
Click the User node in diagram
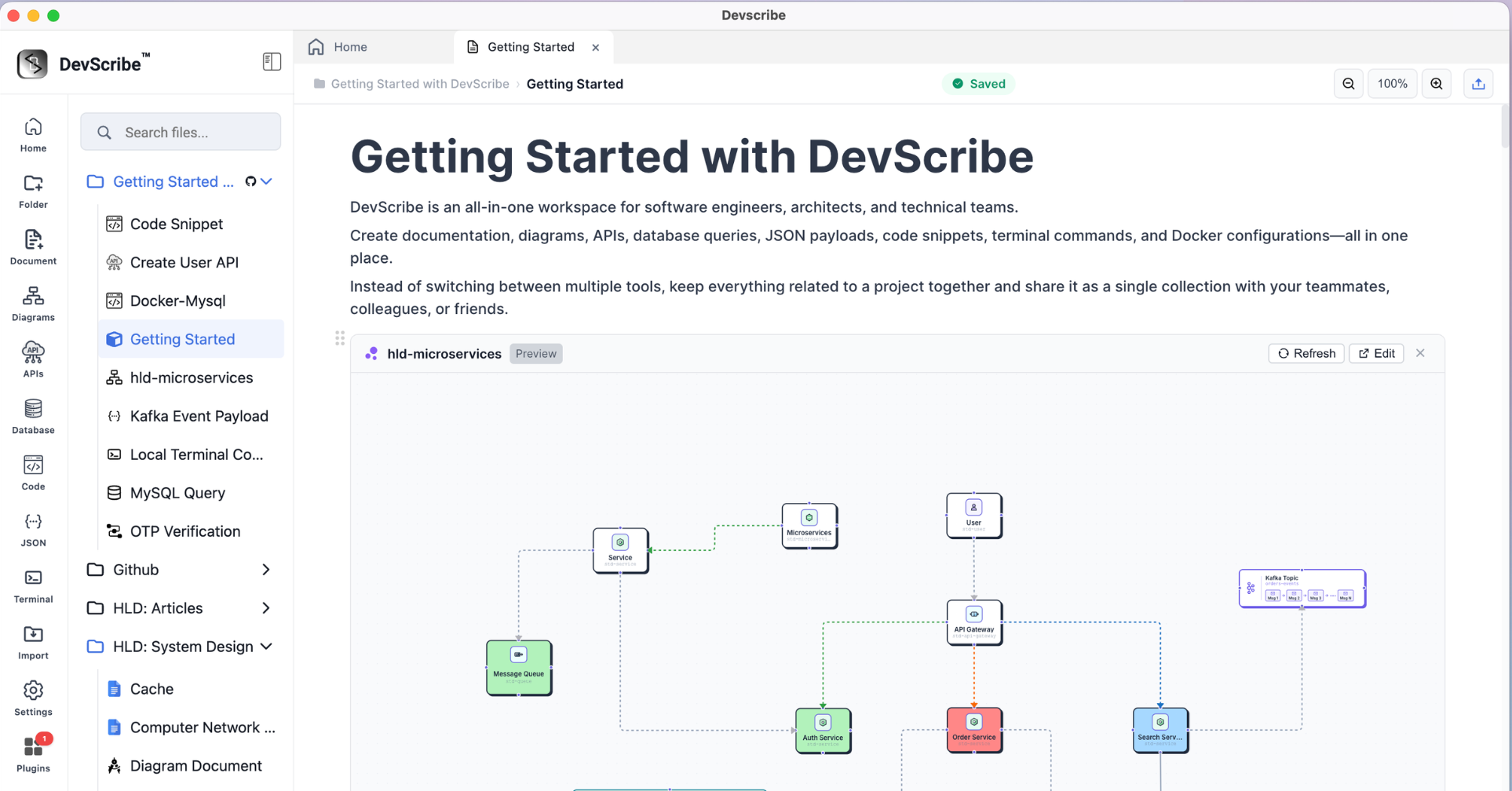973,515
